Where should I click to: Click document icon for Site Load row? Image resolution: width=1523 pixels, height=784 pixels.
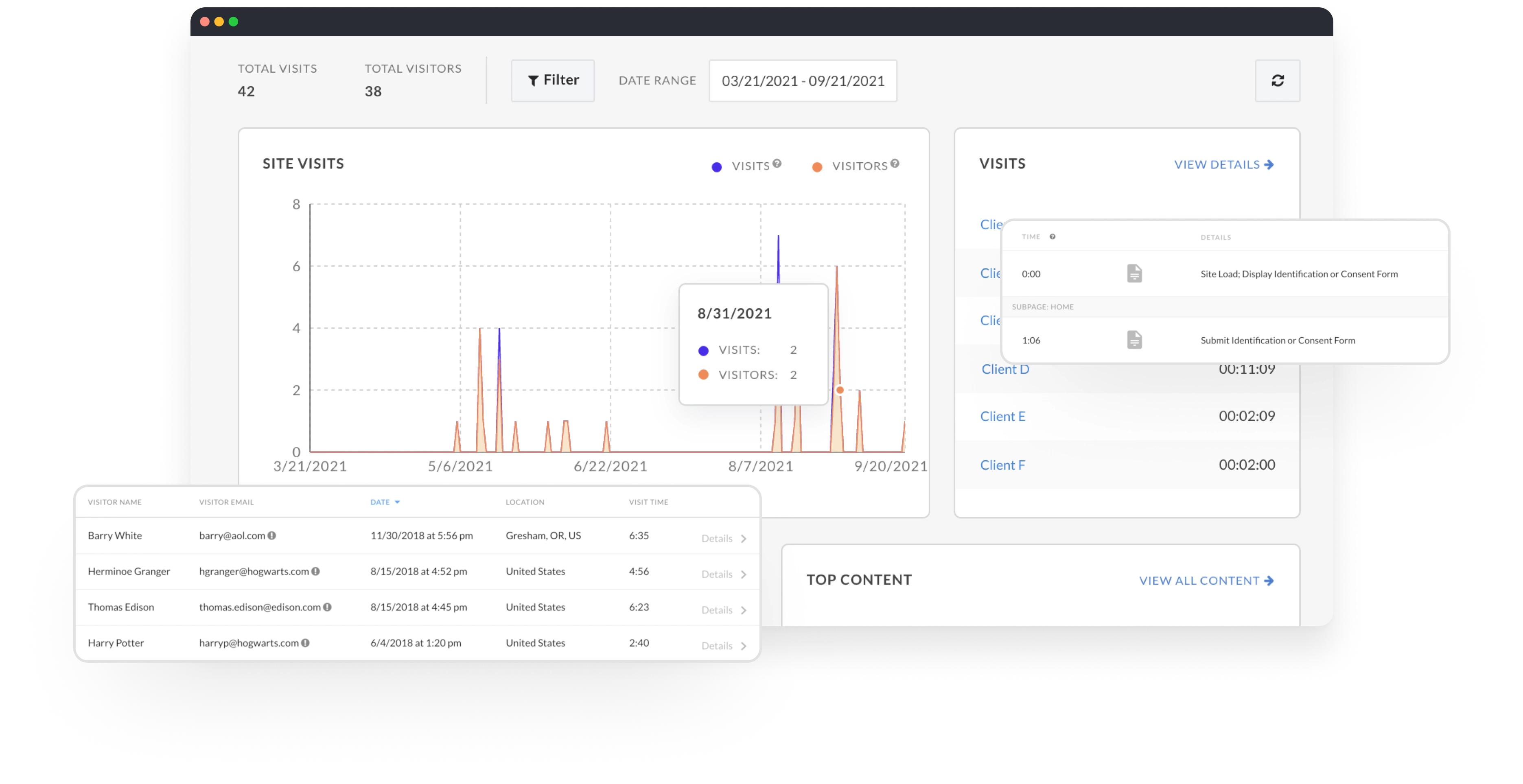(x=1134, y=273)
